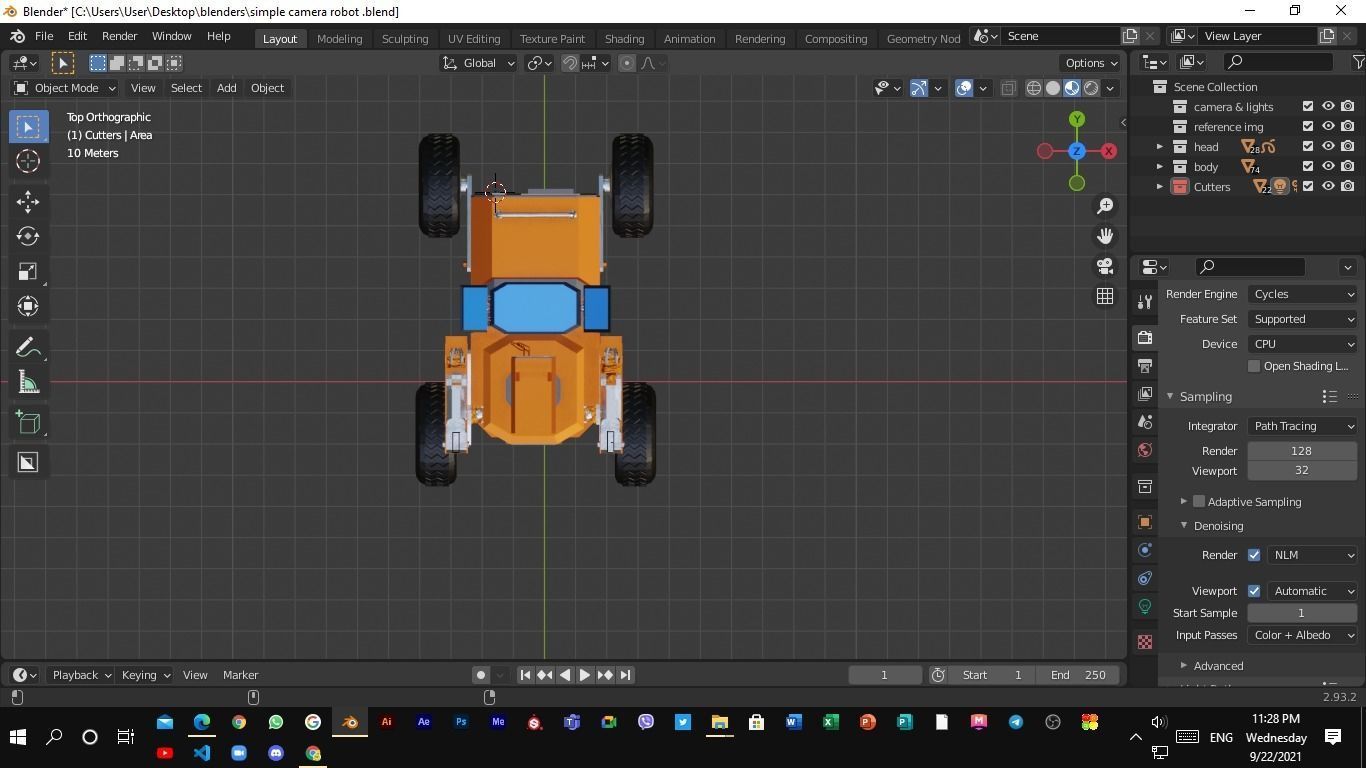This screenshot has width=1366, height=768.
Task: Open the Keying popover in timeline
Action: [145, 675]
